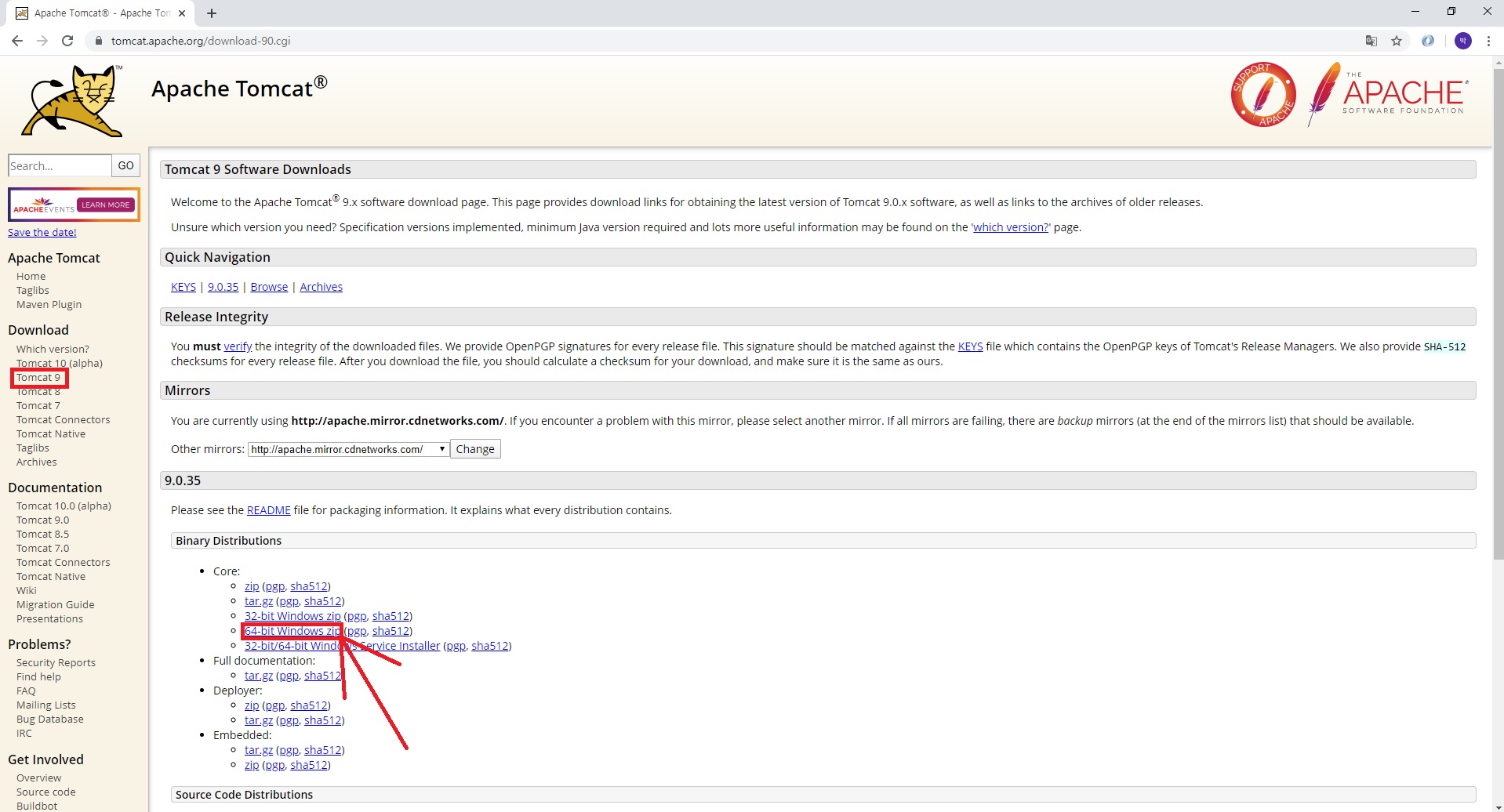Download the Embedded zip file

pos(252,765)
